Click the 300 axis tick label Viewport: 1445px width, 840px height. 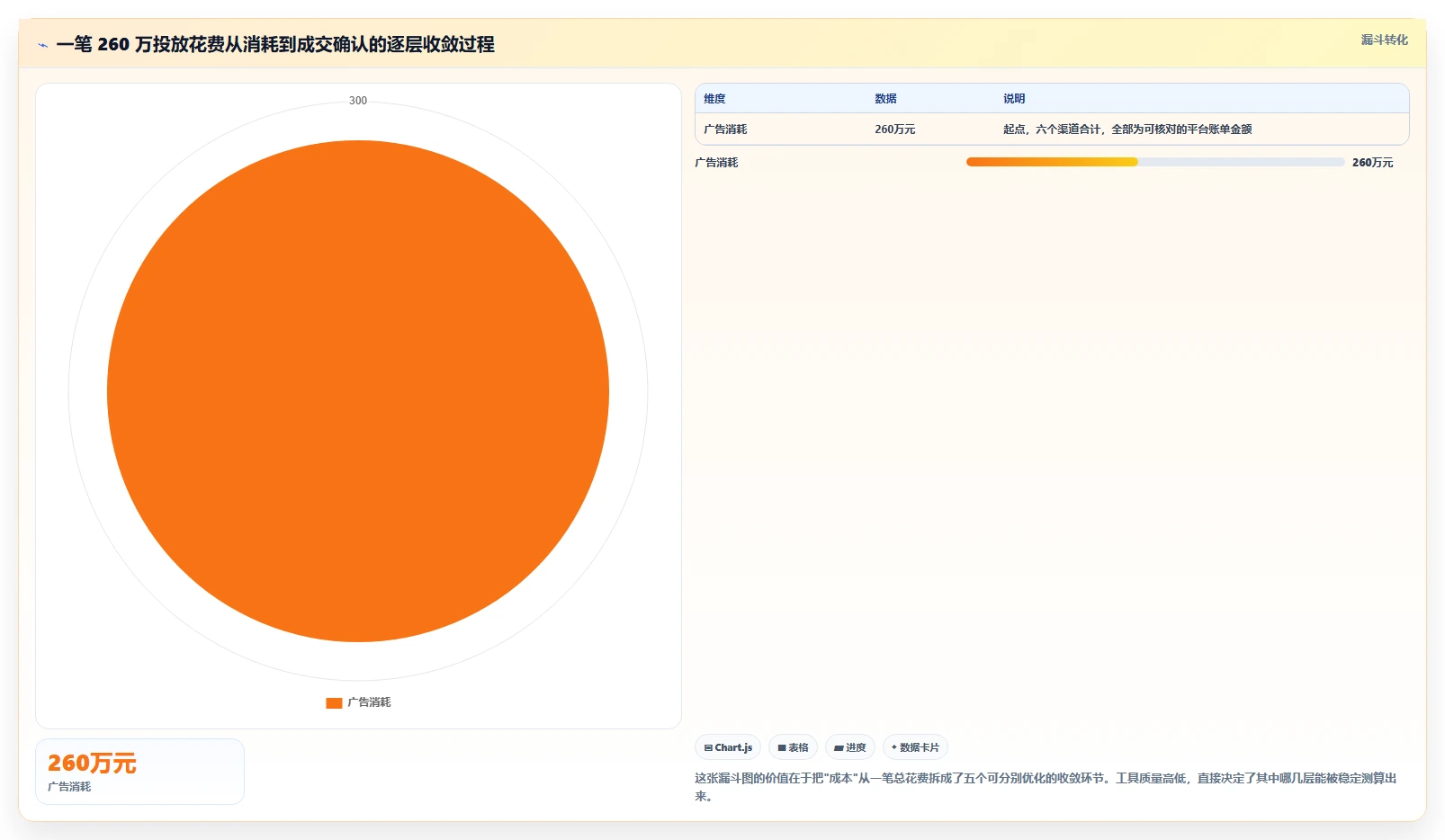point(358,101)
